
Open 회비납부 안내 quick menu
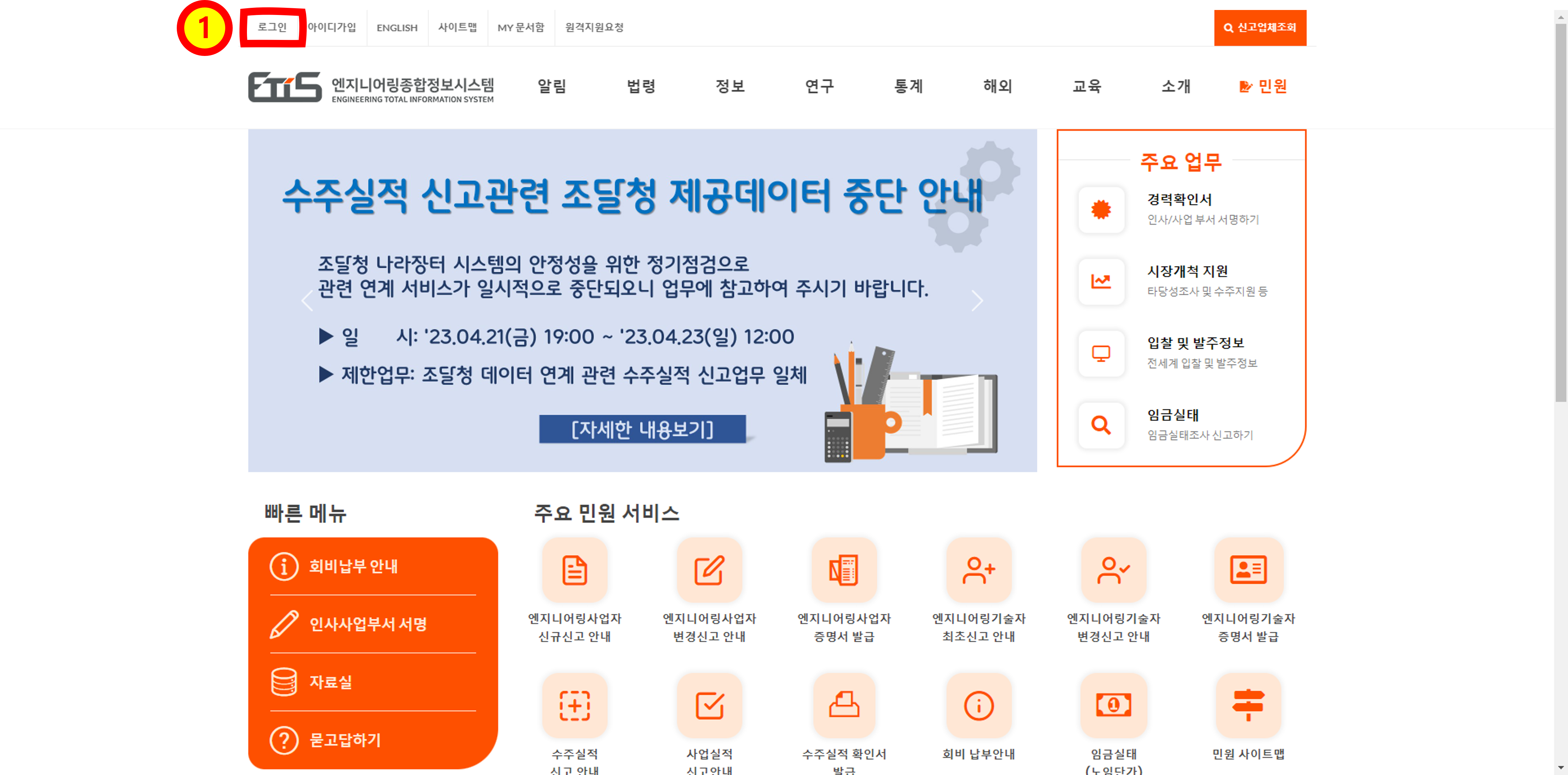[x=353, y=566]
